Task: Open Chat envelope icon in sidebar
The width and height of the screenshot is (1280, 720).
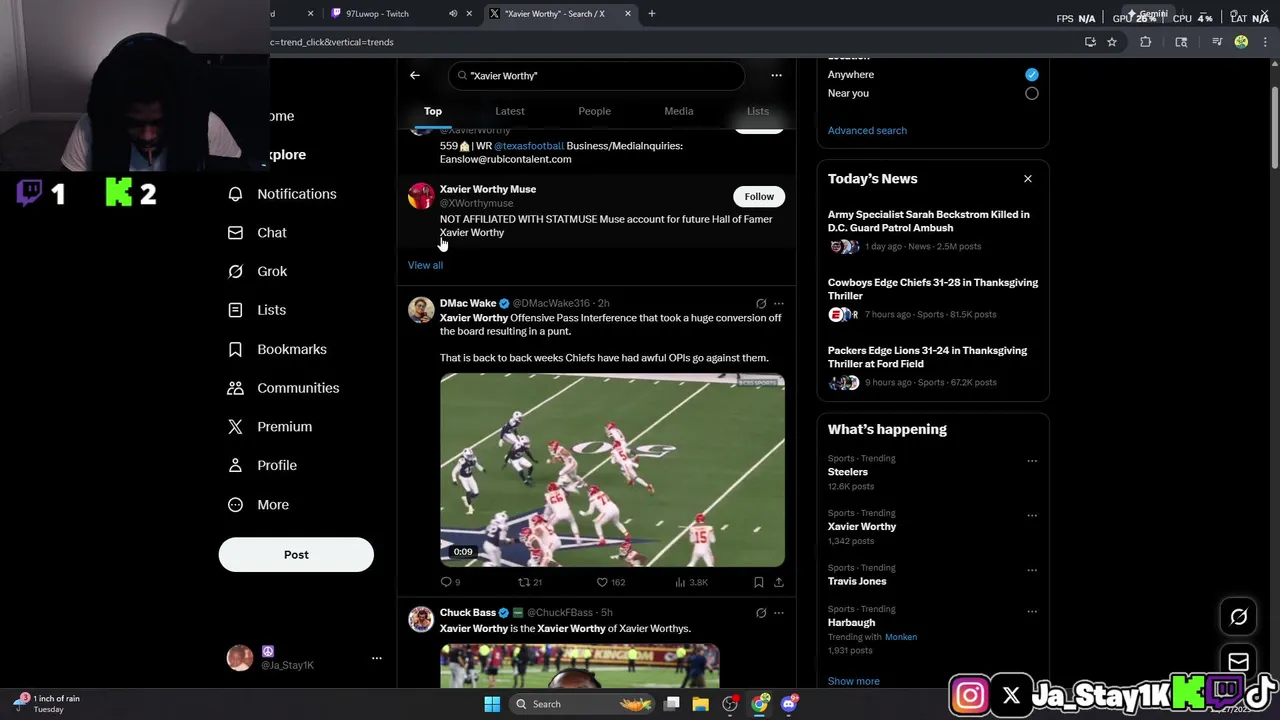Action: [x=235, y=233]
